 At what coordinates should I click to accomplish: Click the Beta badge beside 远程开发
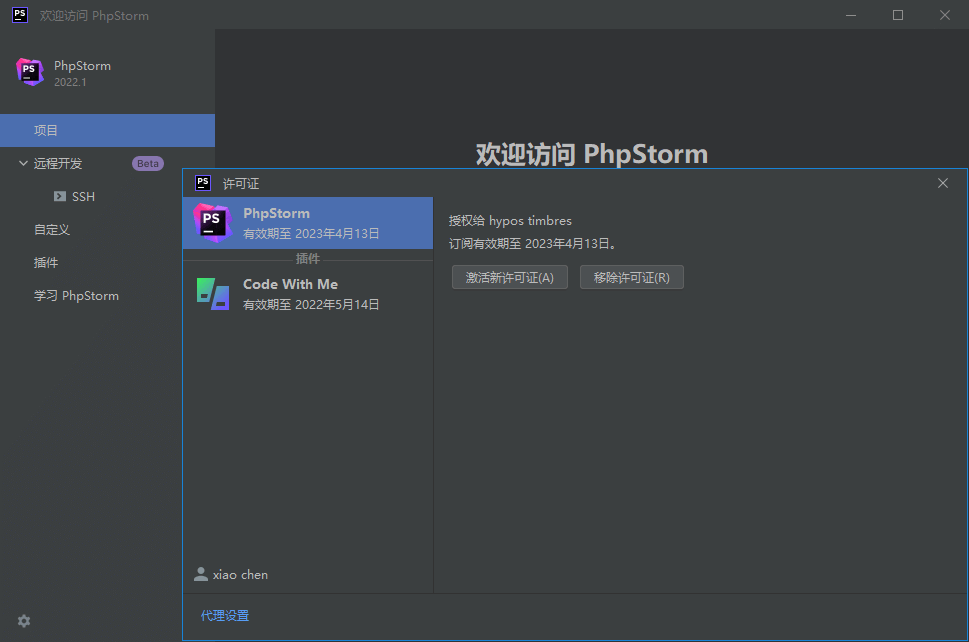point(148,163)
